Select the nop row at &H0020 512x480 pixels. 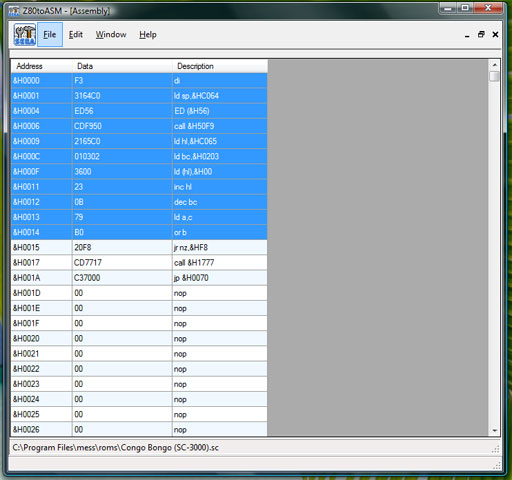point(139,338)
